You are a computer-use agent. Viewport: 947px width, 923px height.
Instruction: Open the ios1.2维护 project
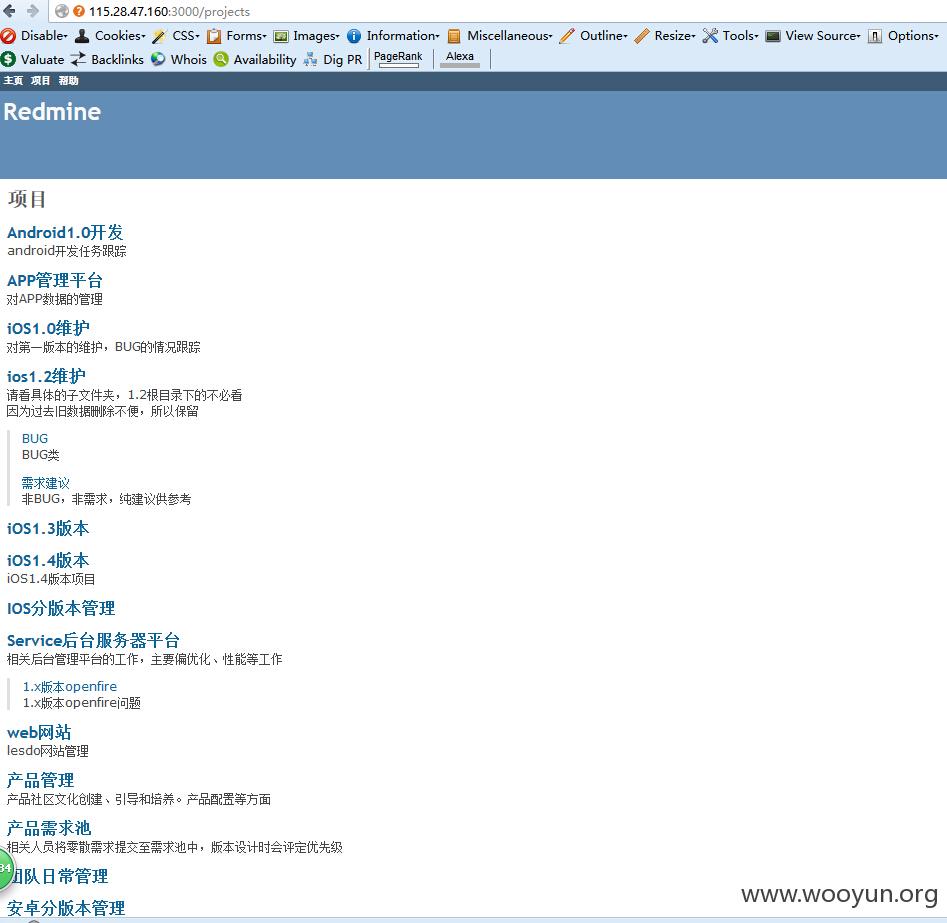pos(46,376)
